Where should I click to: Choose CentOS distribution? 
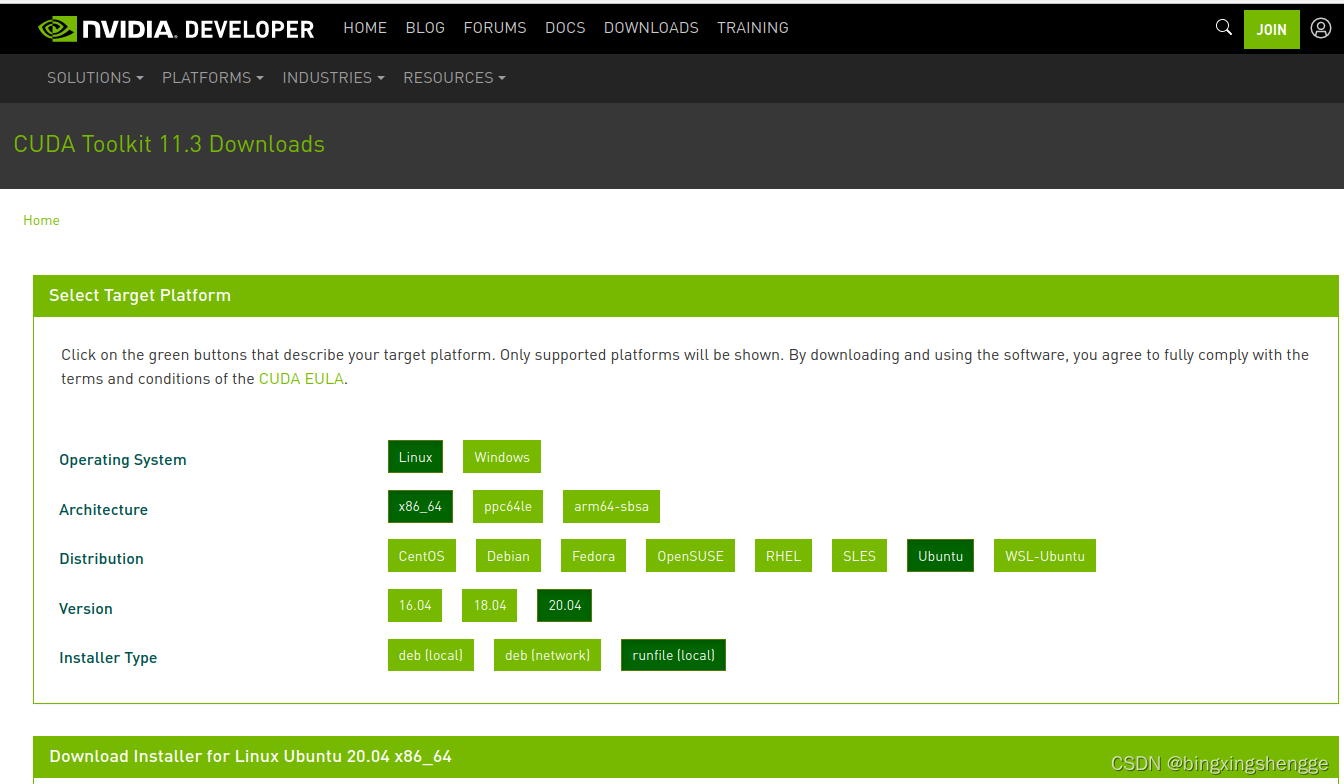click(x=422, y=556)
